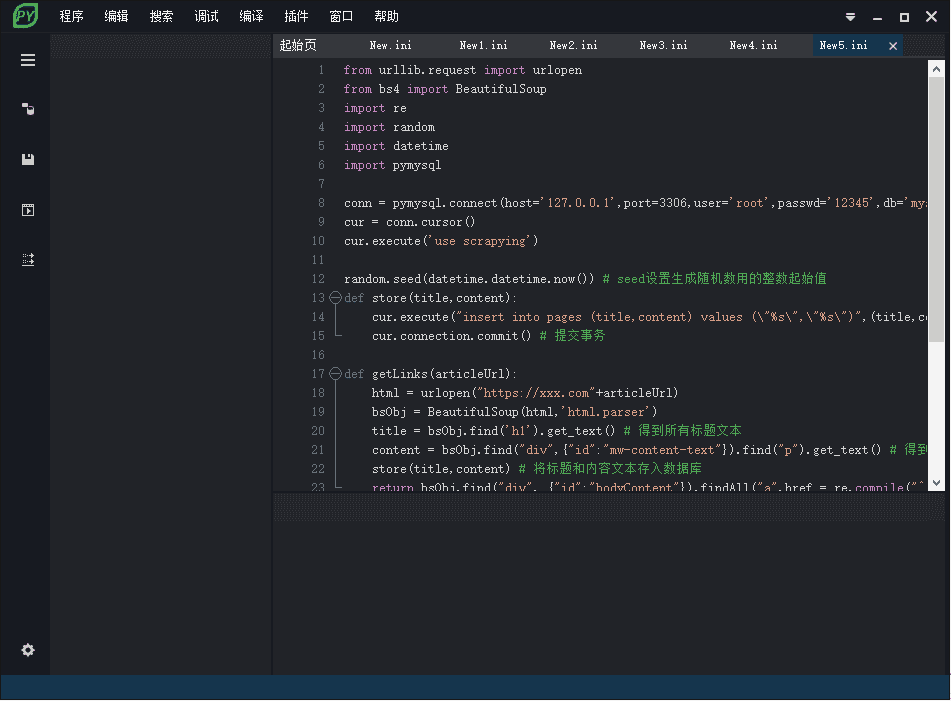Open settings via the gear icon

click(28, 650)
